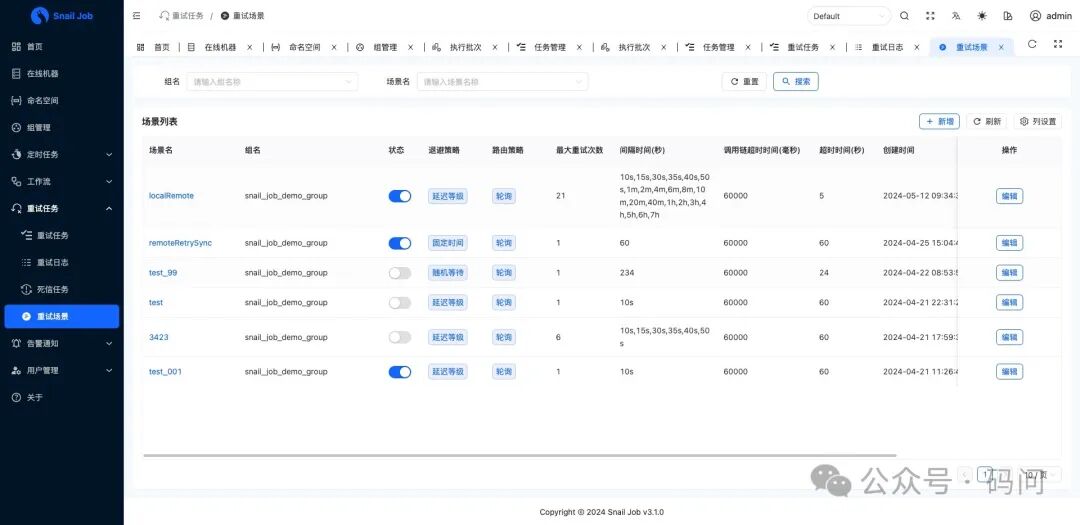The image size is (1080, 525).
Task: Click 编辑 for test_99 row
Action: (x=1009, y=273)
